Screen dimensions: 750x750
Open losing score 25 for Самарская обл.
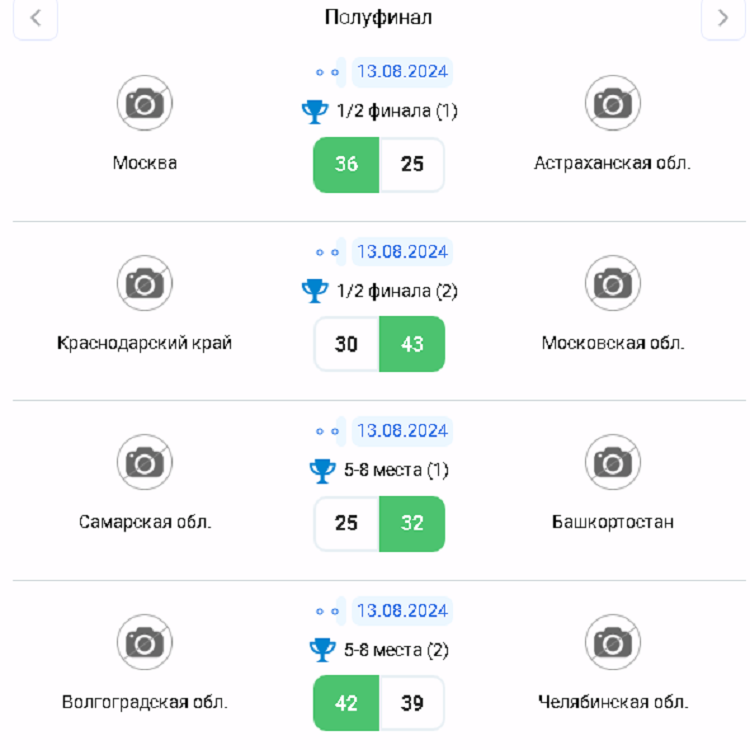coord(346,523)
